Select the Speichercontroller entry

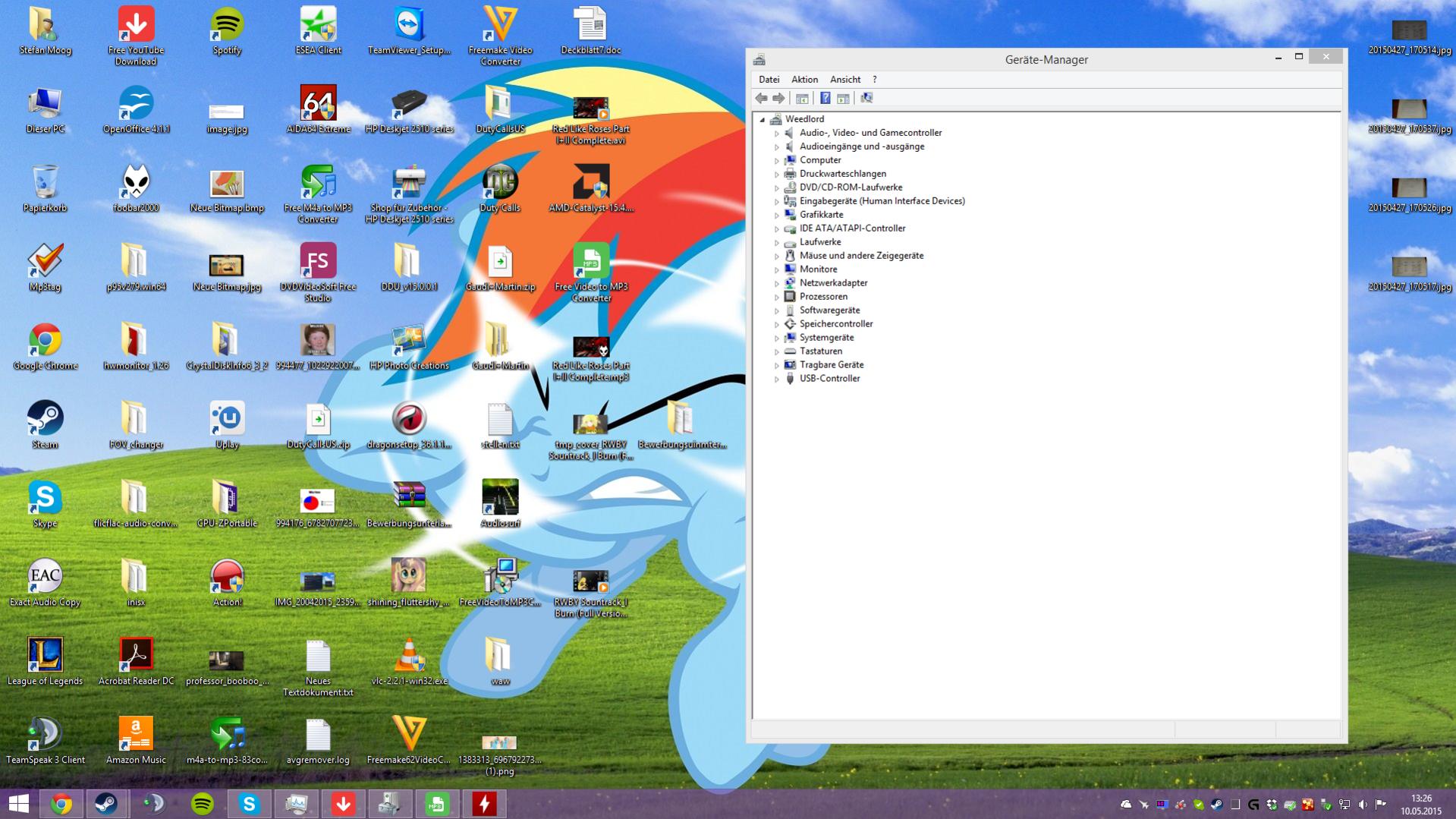[x=836, y=324]
